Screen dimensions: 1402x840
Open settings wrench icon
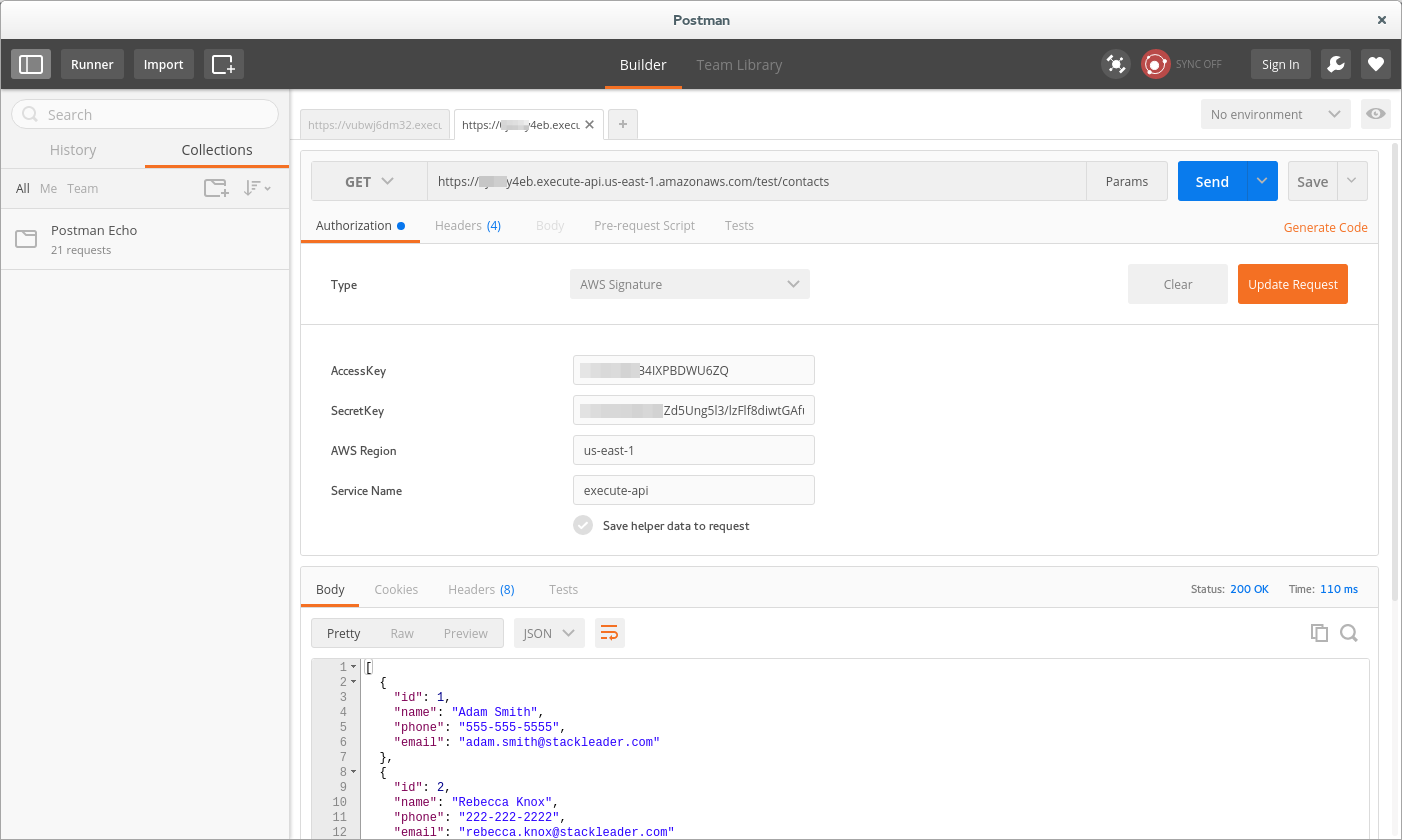1335,64
